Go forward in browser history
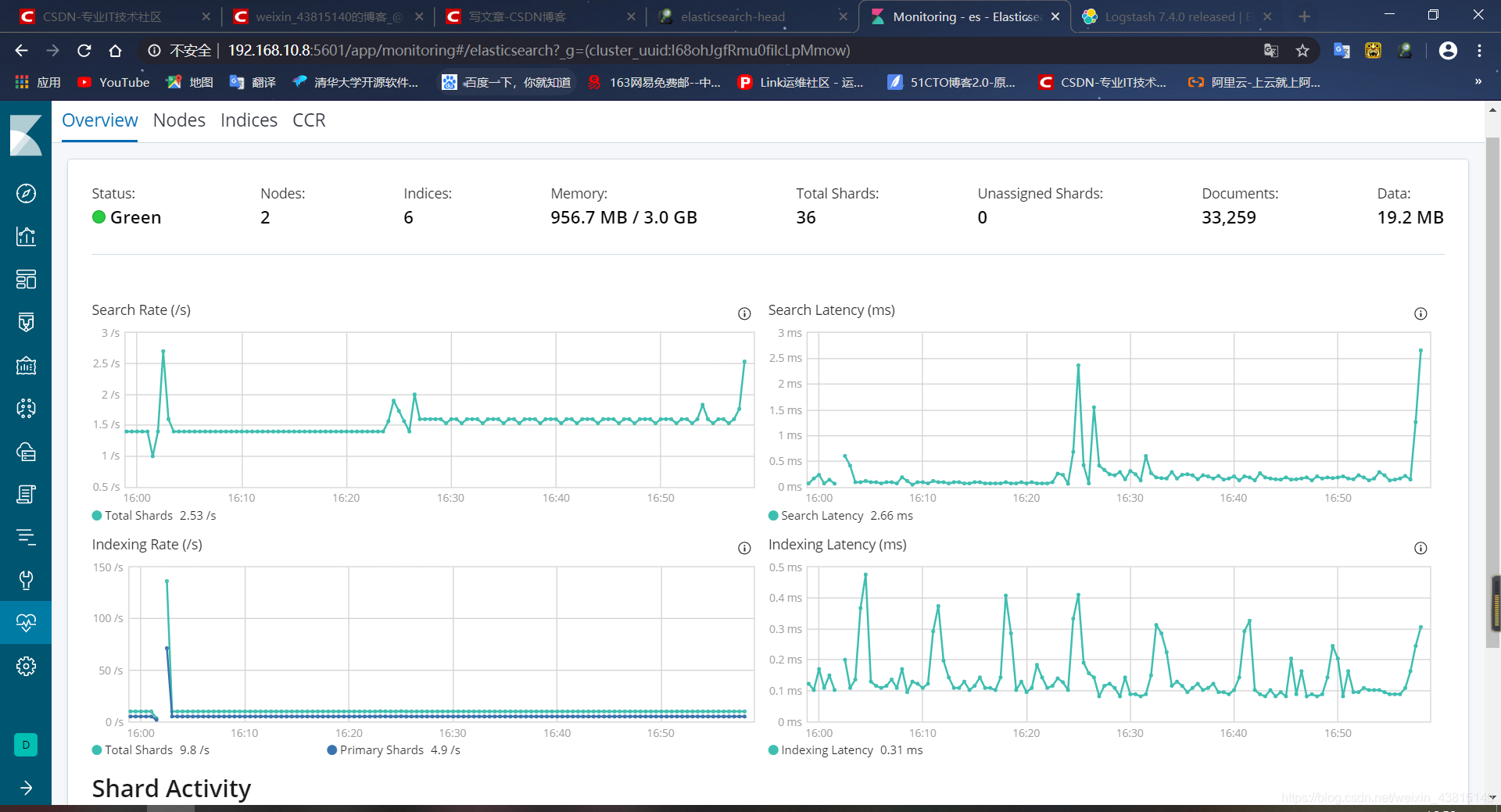This screenshot has height=812, width=1501. pyautogui.click(x=52, y=51)
